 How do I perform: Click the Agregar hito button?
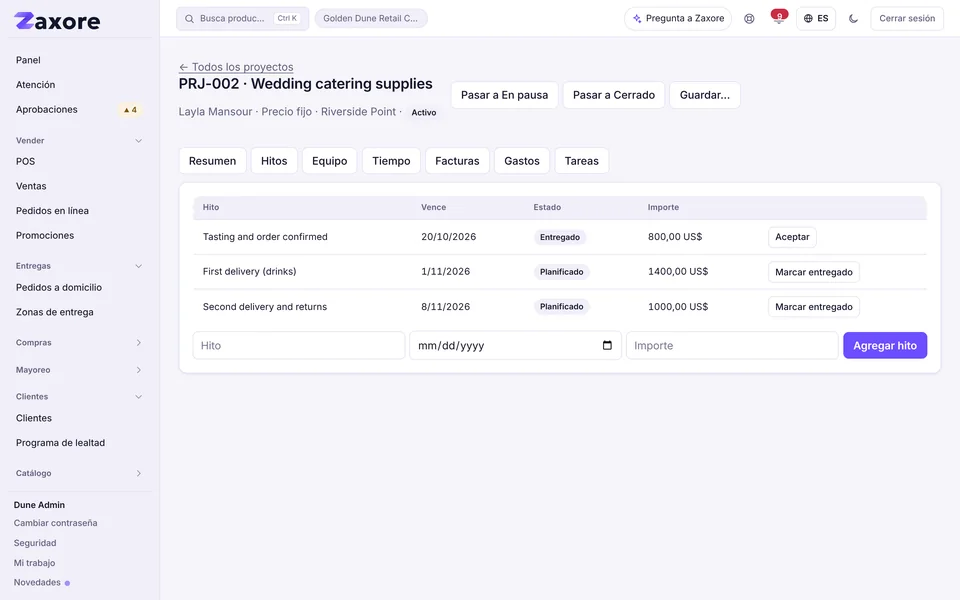pyautogui.click(x=885, y=345)
